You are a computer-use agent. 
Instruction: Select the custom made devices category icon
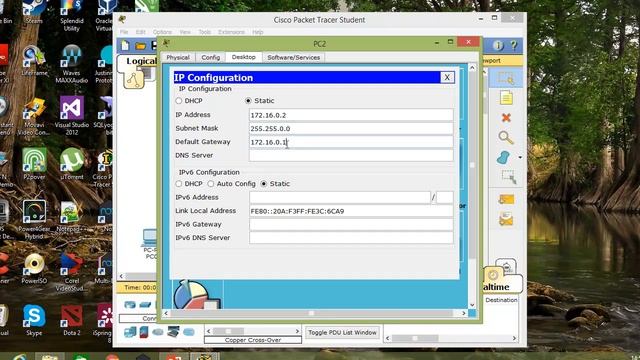point(173,332)
